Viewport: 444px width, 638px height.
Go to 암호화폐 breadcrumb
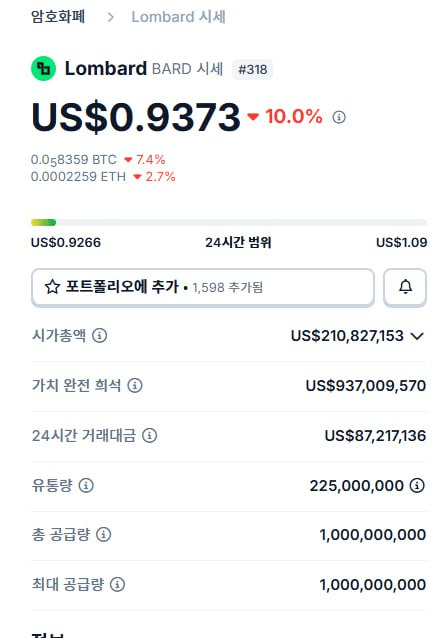(58, 17)
